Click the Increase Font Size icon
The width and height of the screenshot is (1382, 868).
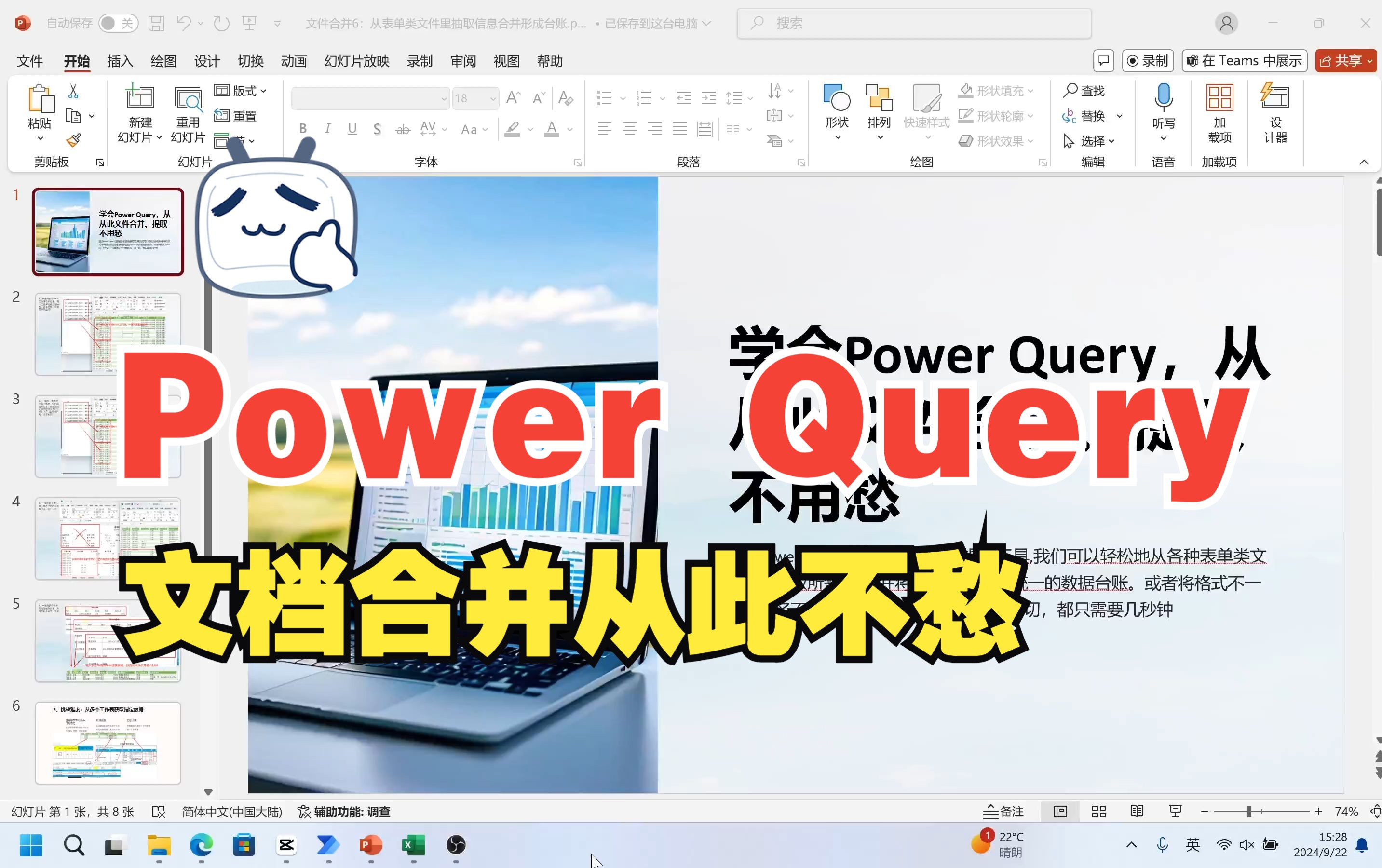click(x=513, y=97)
